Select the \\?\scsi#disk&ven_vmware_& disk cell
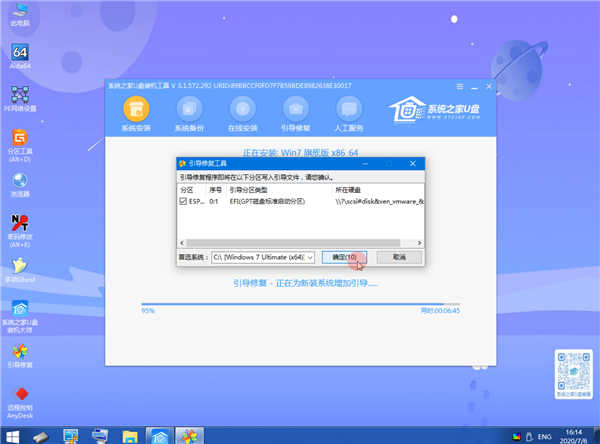 pos(380,201)
